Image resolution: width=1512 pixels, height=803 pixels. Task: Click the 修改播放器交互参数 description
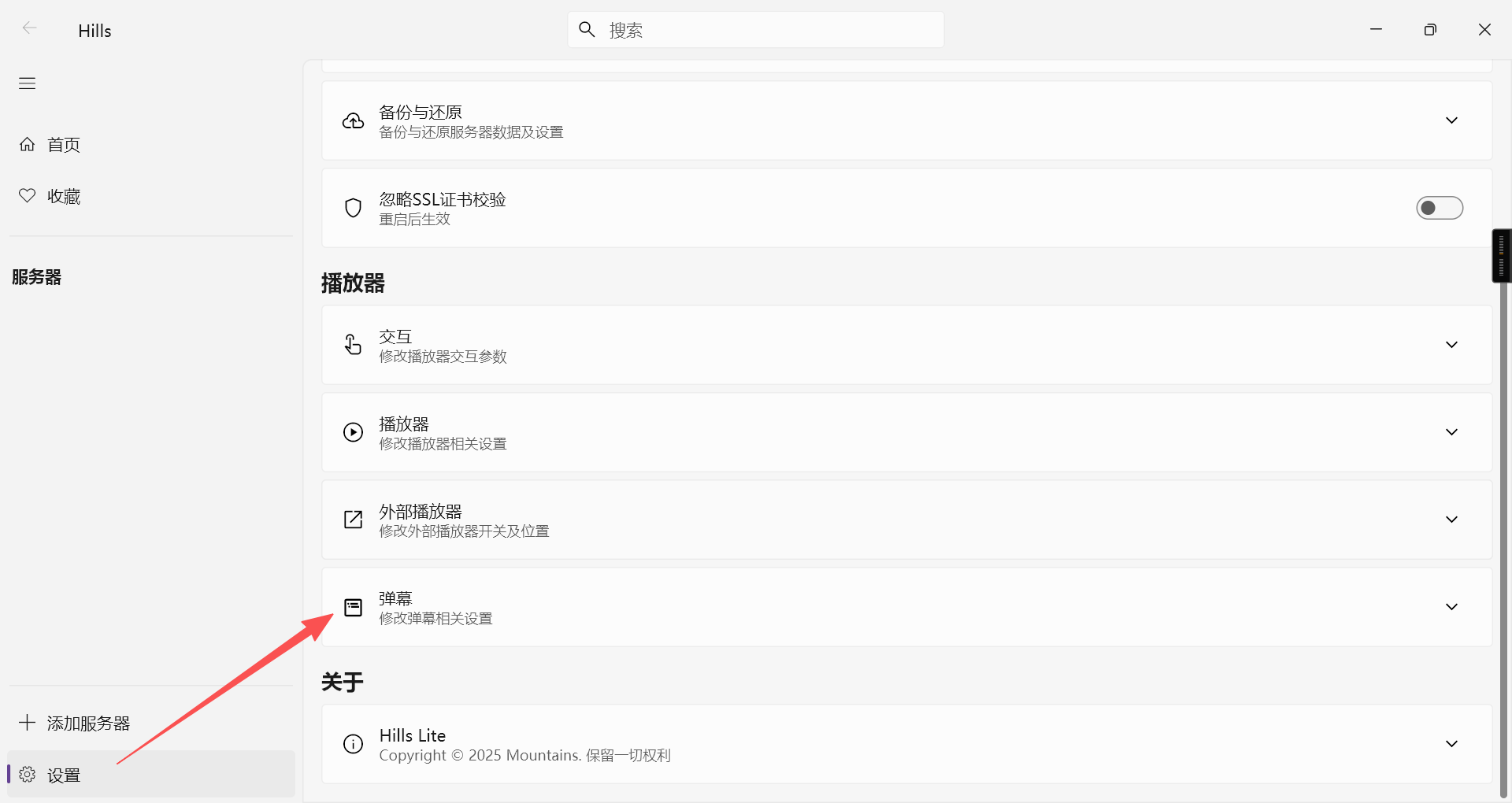pos(443,357)
